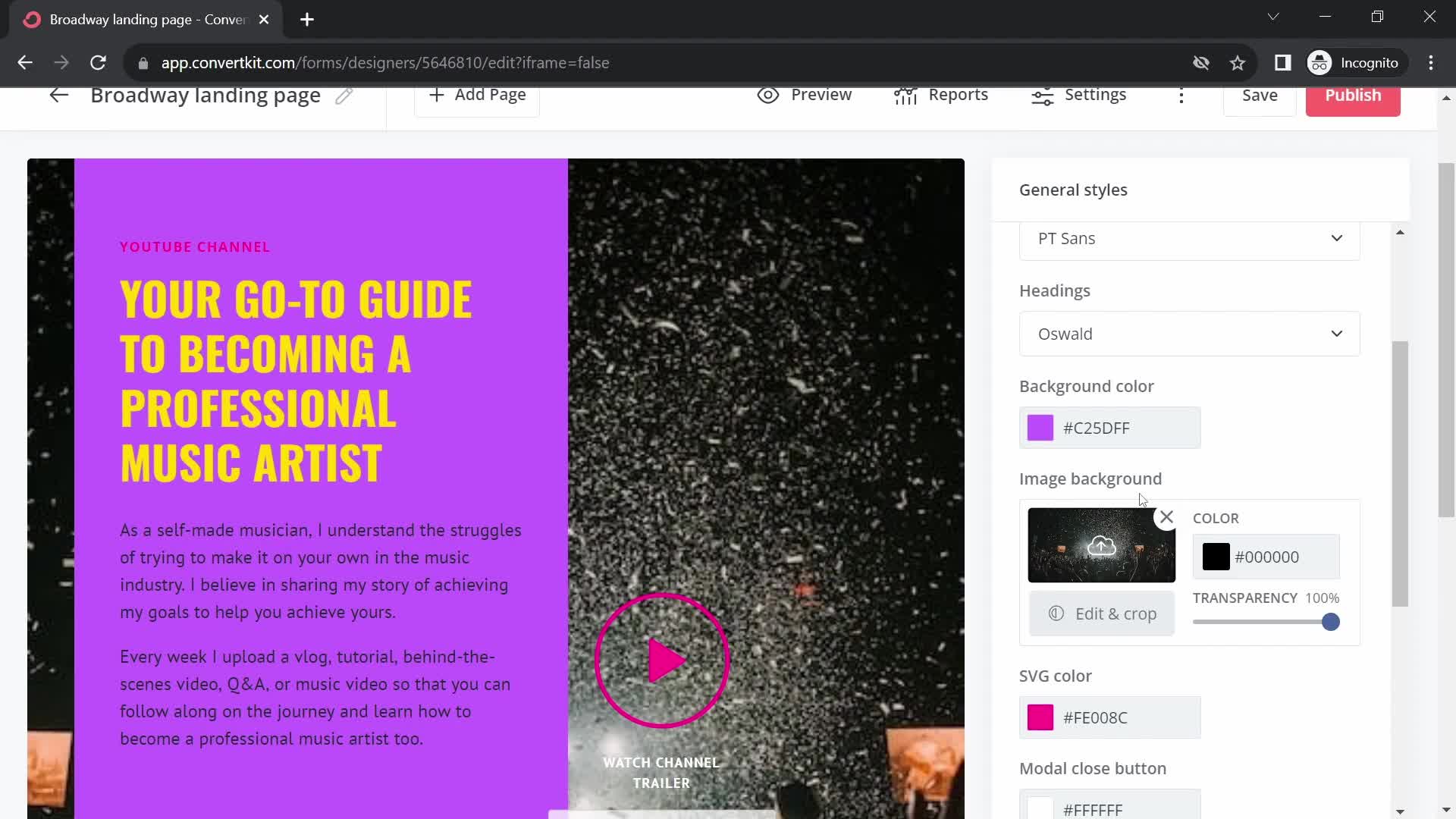Select the main heading about music artist

[296, 381]
